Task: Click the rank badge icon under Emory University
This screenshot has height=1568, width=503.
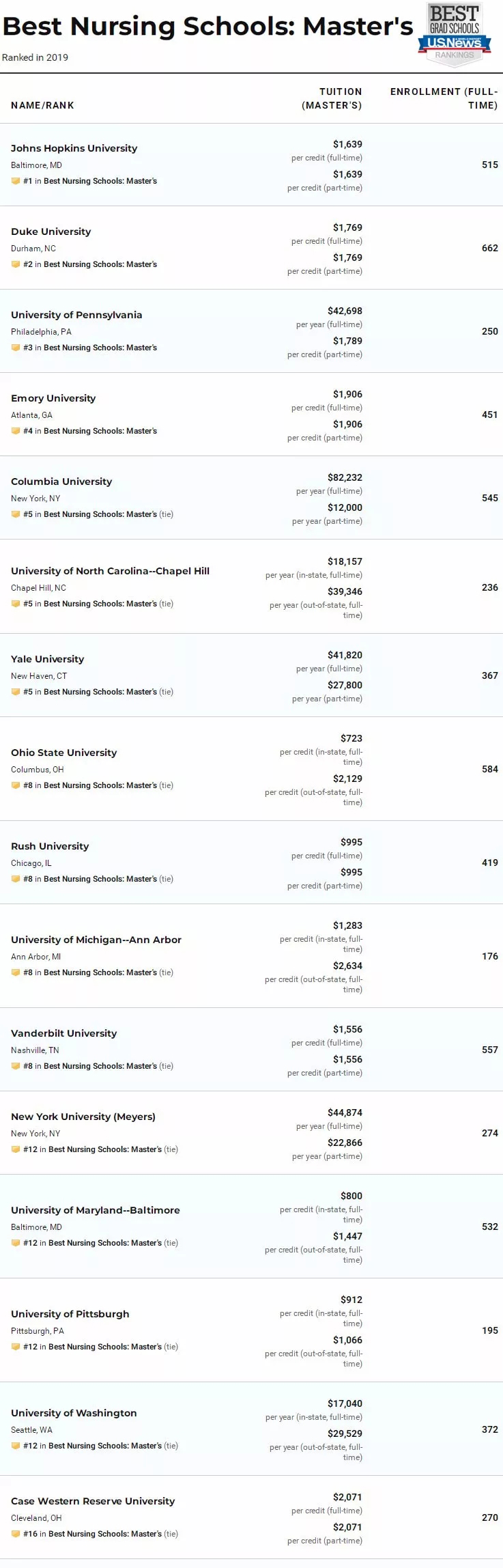Action: click(16, 431)
